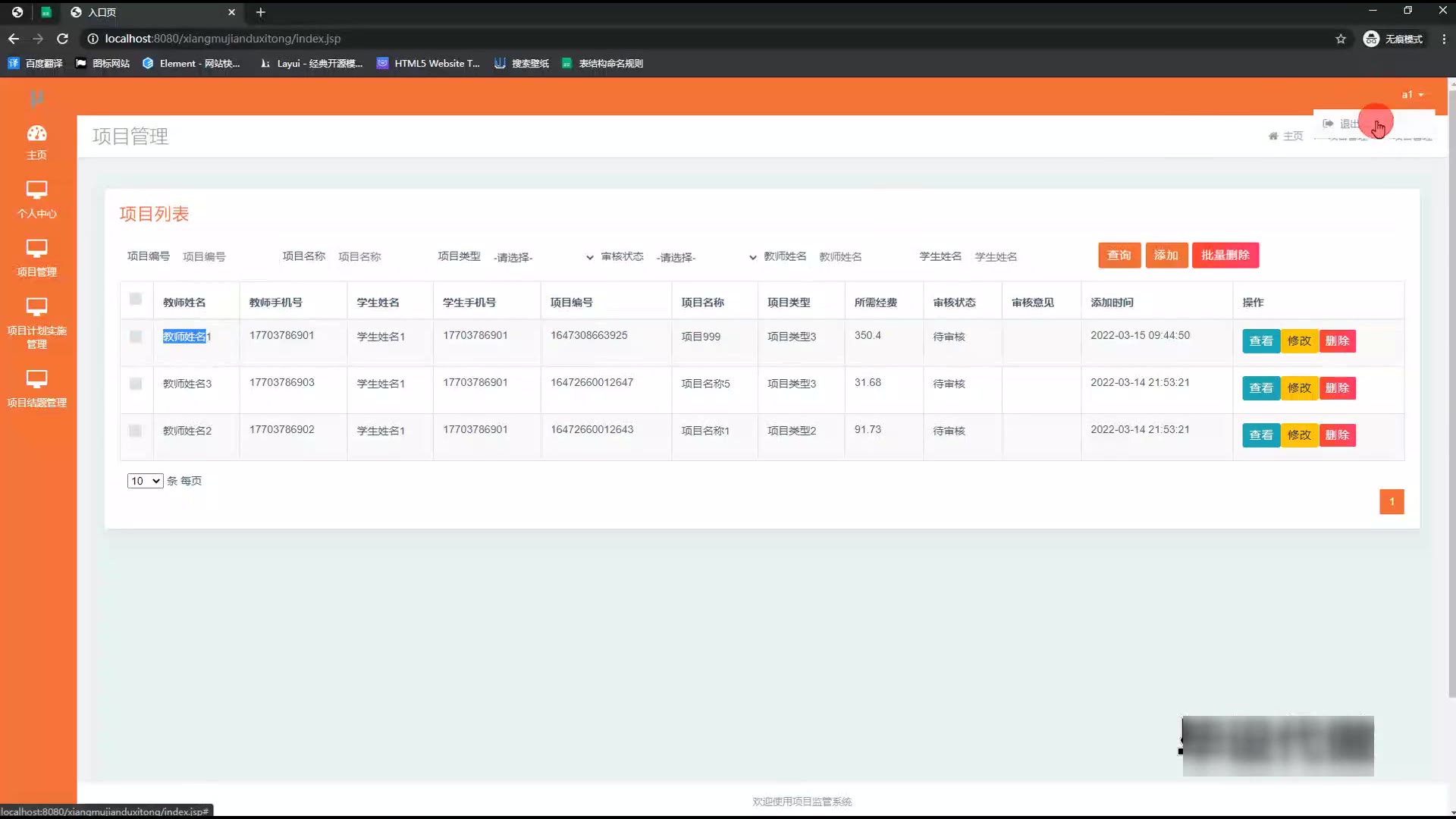1456x819 pixels.
Task: Click the browser reload icon
Action: 63,39
